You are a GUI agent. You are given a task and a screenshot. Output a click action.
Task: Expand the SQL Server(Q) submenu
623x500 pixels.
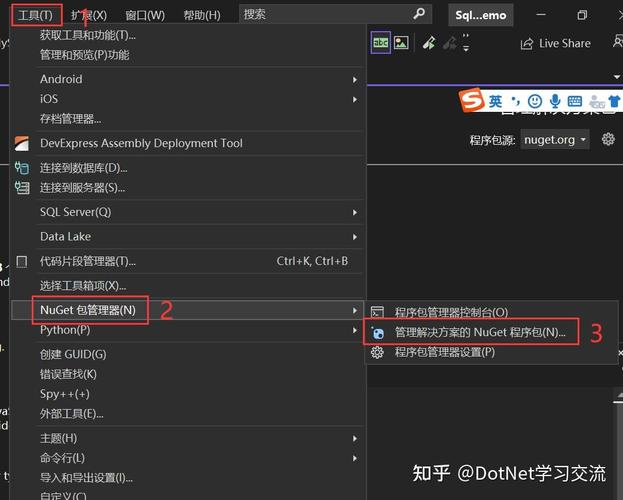click(x=188, y=212)
